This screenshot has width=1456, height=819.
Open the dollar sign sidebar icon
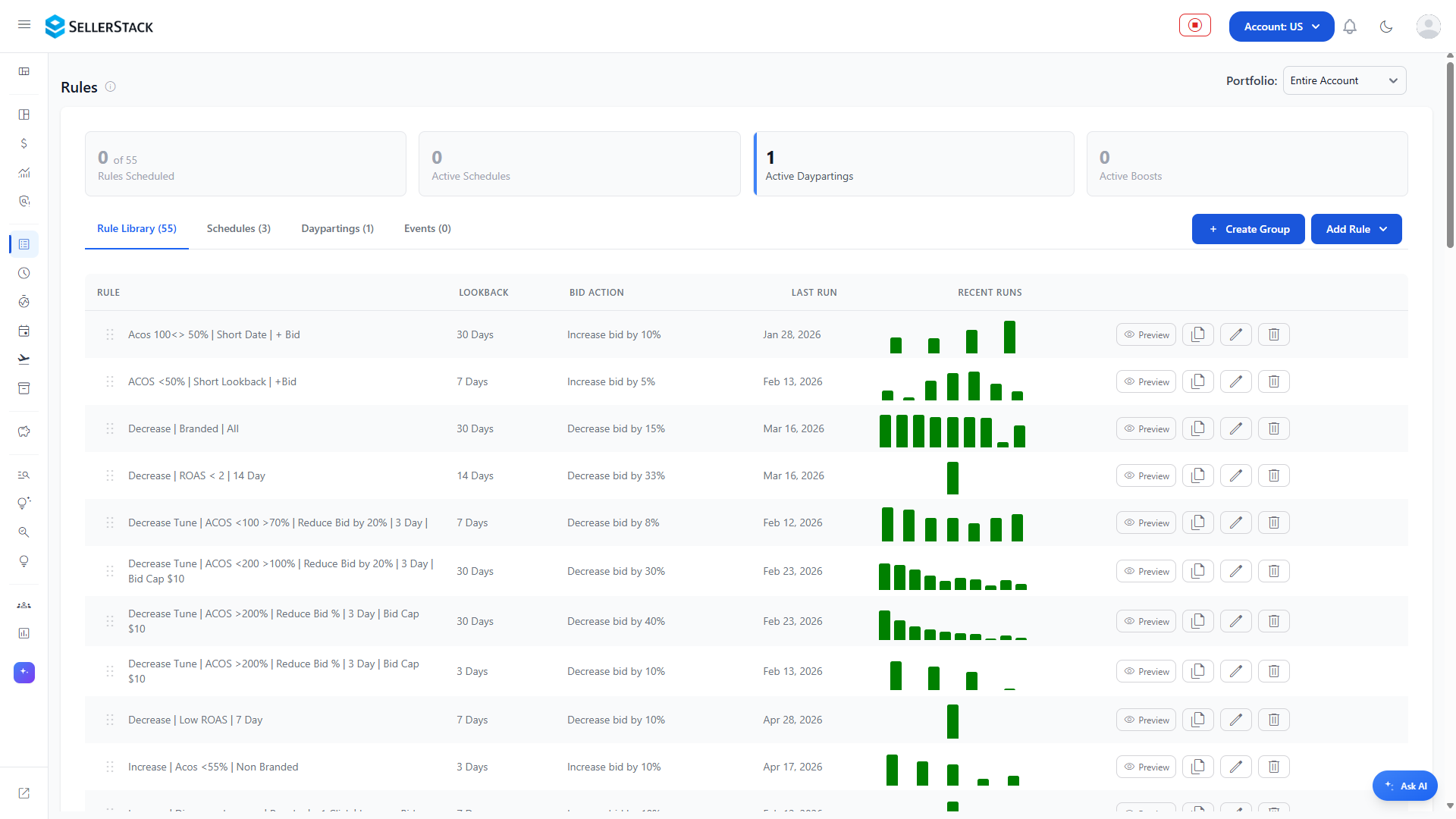[24, 143]
